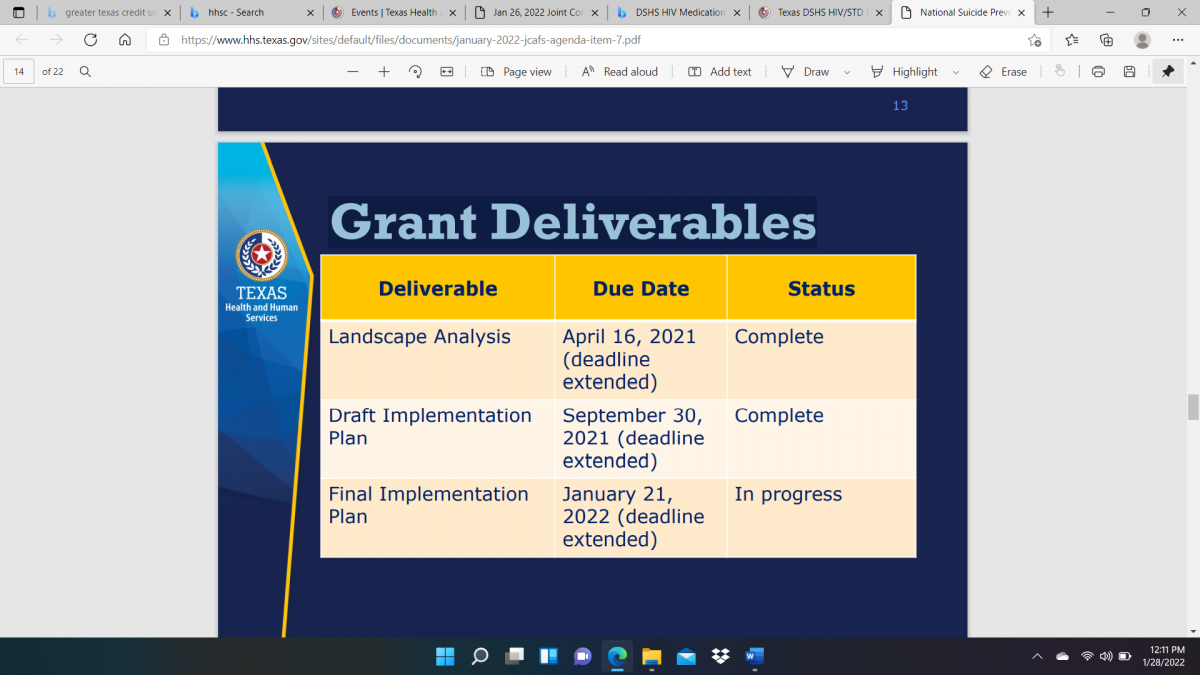Search the PDF with the magnifier icon
Image resolution: width=1200 pixels, height=675 pixels.
click(85, 72)
